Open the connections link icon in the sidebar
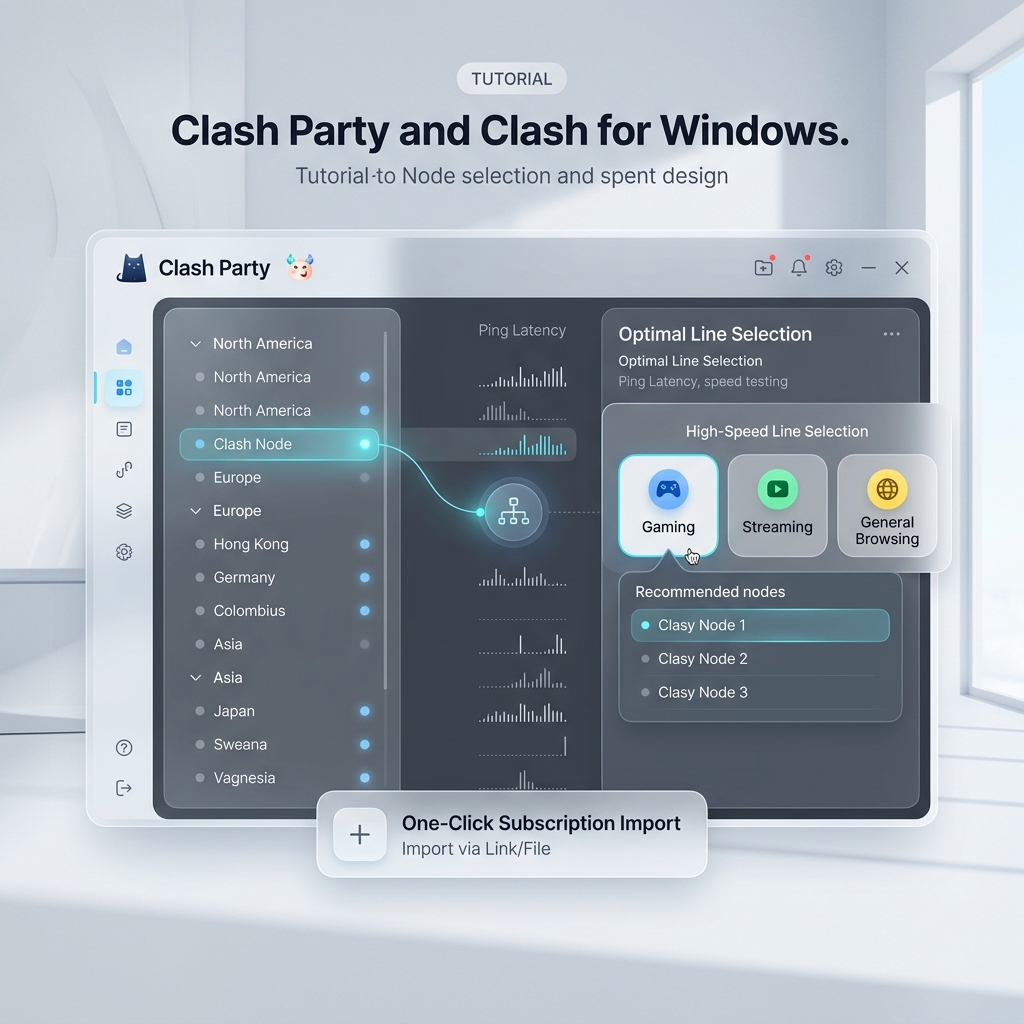This screenshot has width=1024, height=1024. (124, 470)
